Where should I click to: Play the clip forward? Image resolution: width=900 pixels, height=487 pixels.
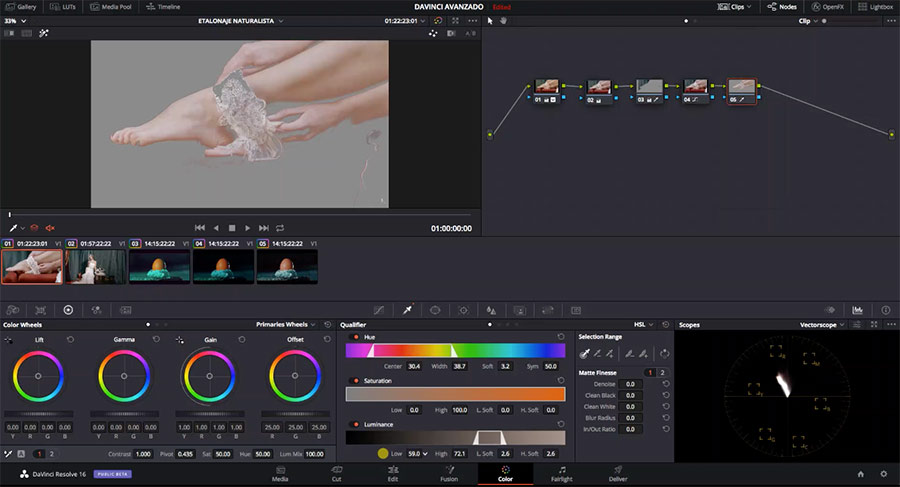[247, 228]
